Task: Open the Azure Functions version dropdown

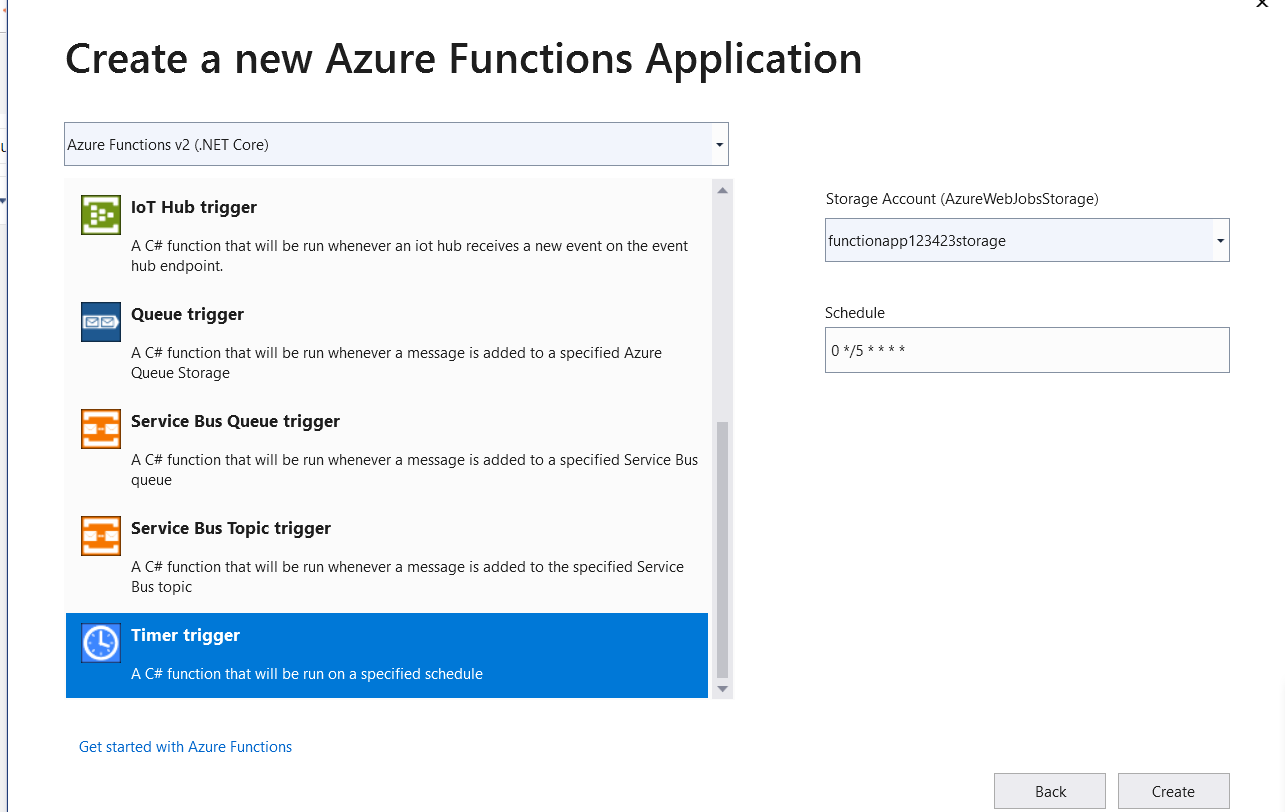Action: click(718, 143)
